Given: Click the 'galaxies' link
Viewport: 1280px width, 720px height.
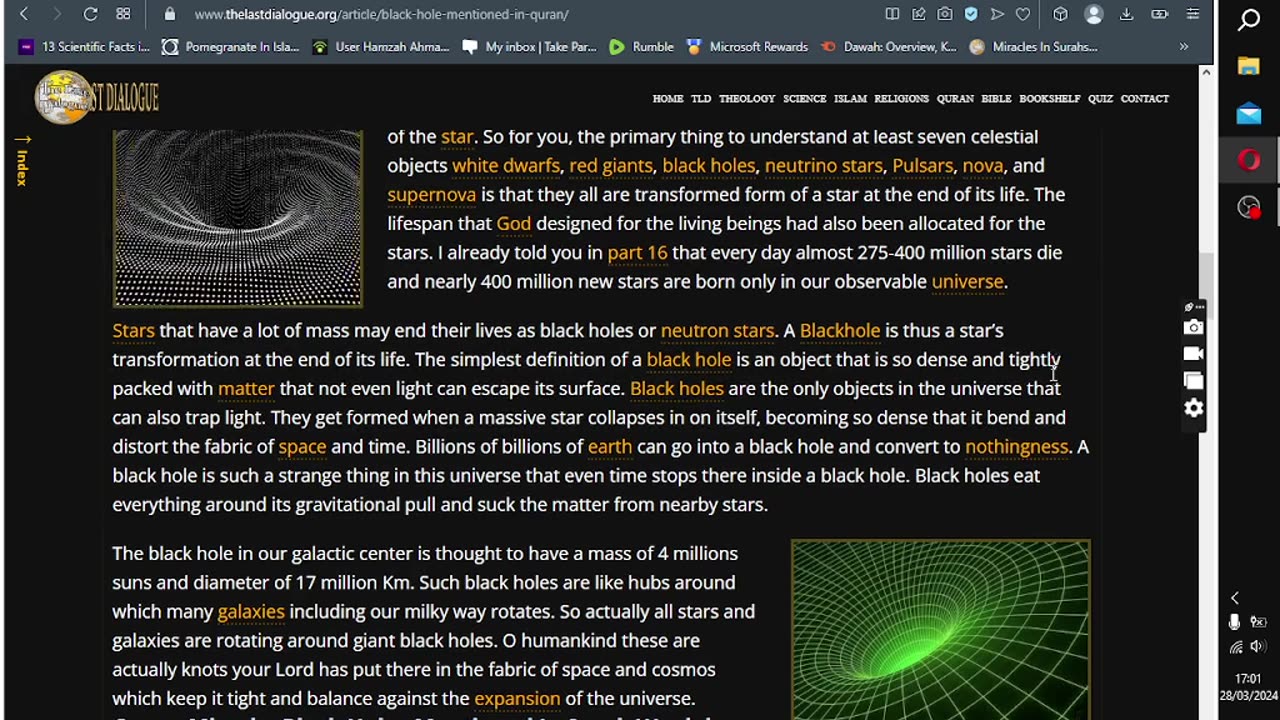Looking at the screenshot, I should [x=251, y=611].
